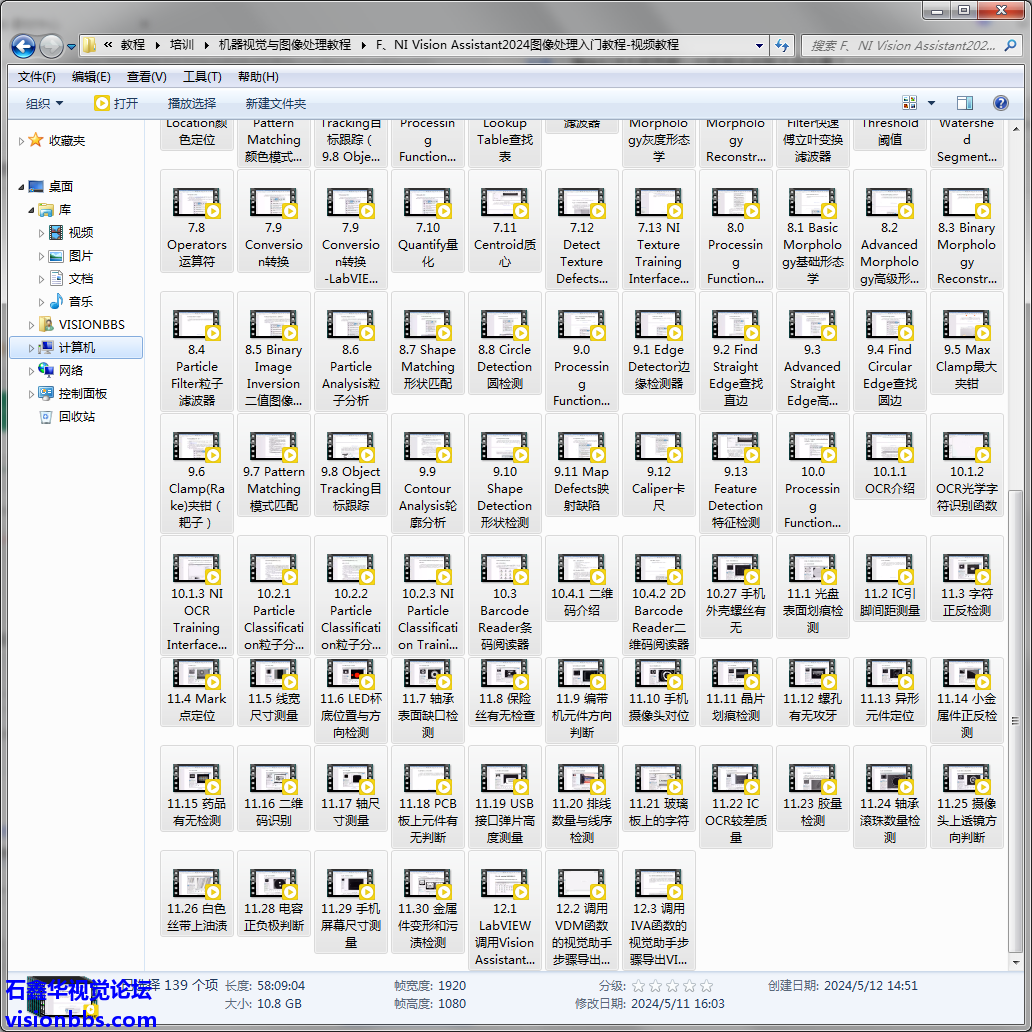Select the 10.1.1 OCR video file
Image resolution: width=1032 pixels, height=1032 pixels.
(x=890, y=456)
